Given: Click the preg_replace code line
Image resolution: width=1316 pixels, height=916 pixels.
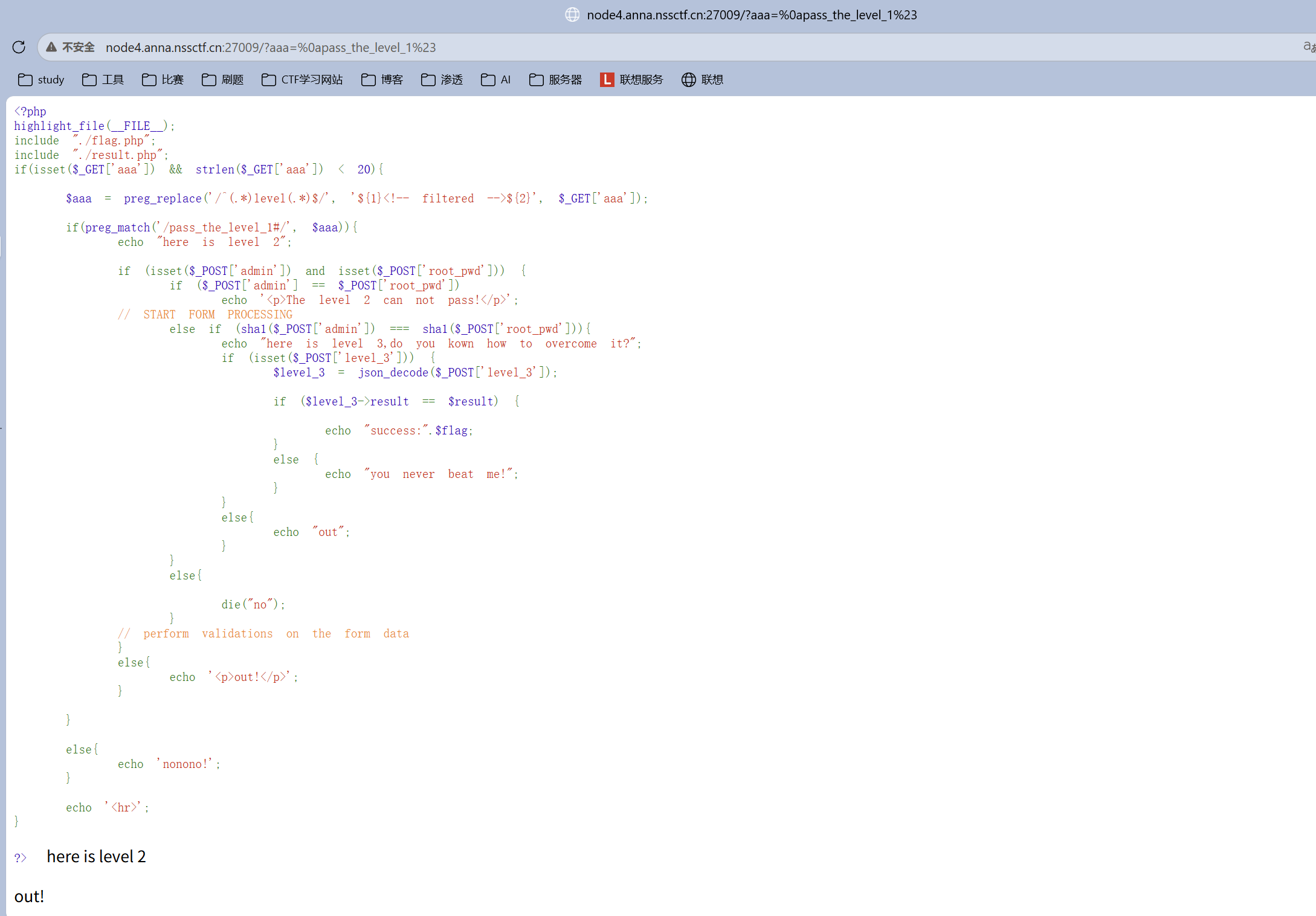Looking at the screenshot, I should pyautogui.click(x=356, y=198).
